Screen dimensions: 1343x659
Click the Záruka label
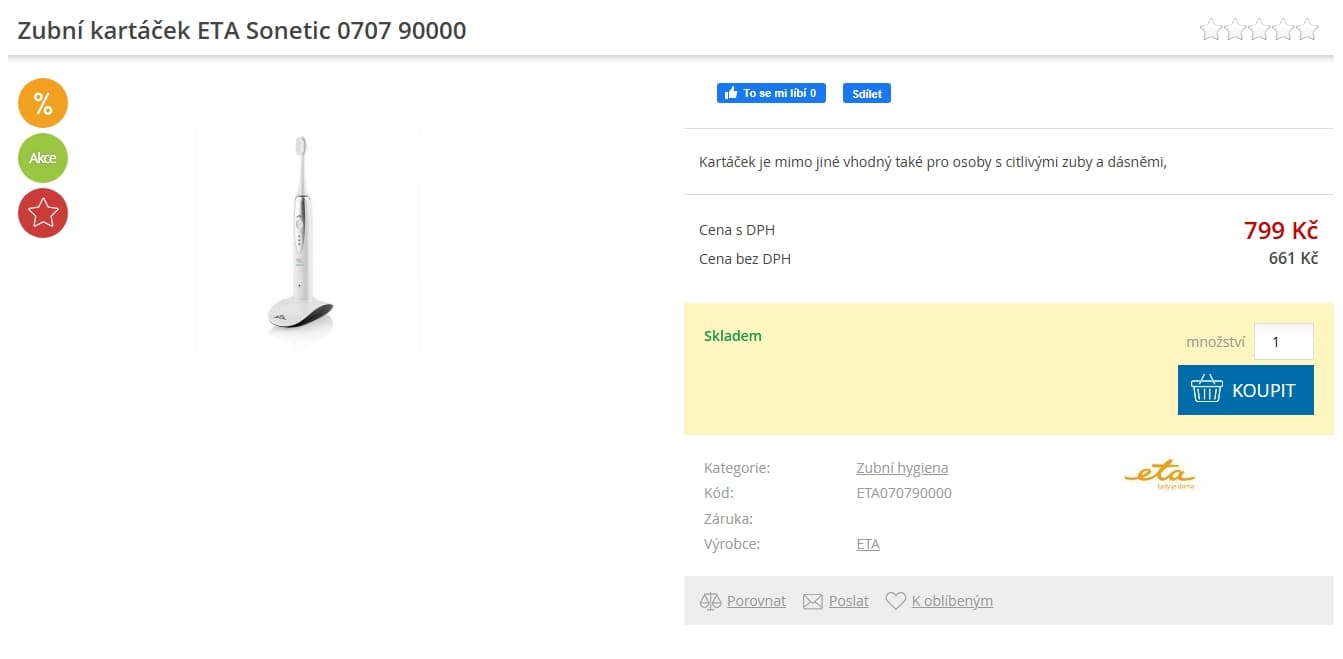pyautogui.click(x=728, y=519)
